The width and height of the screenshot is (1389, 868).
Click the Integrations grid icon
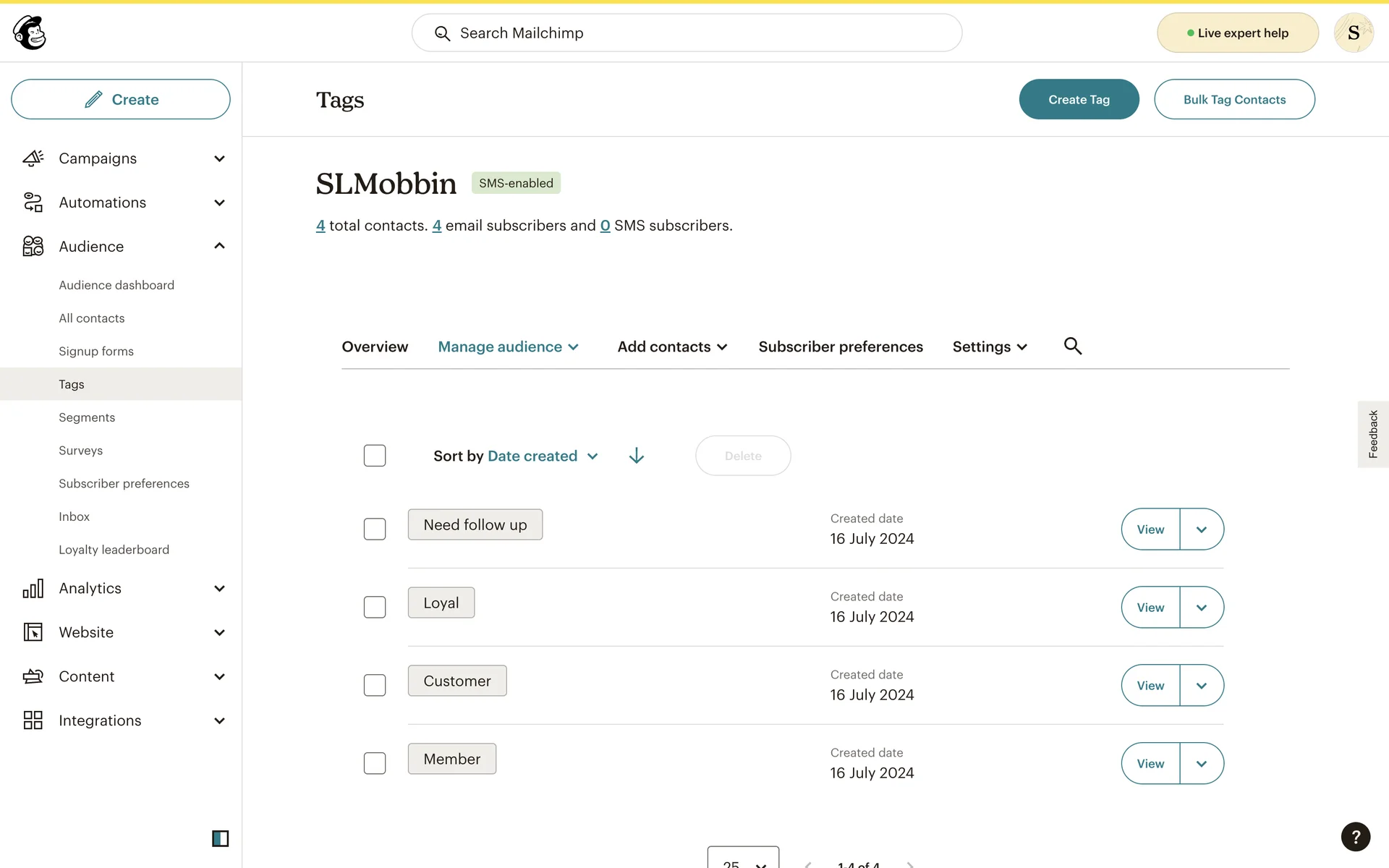coord(33,720)
